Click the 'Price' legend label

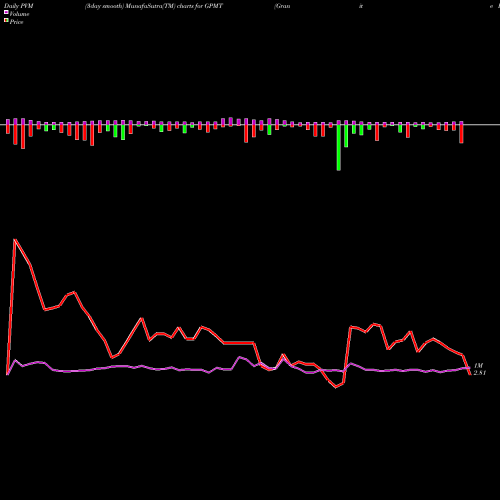coord(16,22)
